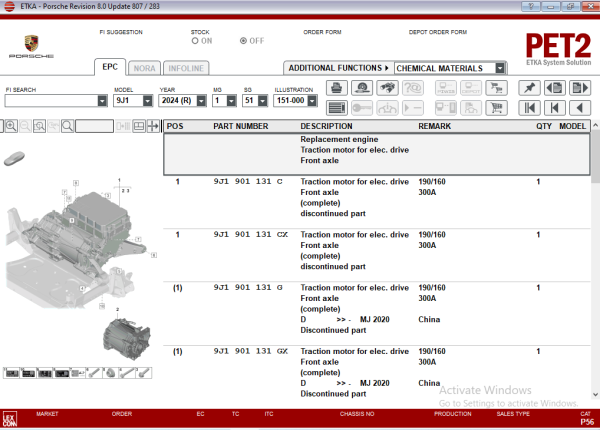
Task: Jump to first record double-bar arrow
Action: pyautogui.click(x=529, y=108)
